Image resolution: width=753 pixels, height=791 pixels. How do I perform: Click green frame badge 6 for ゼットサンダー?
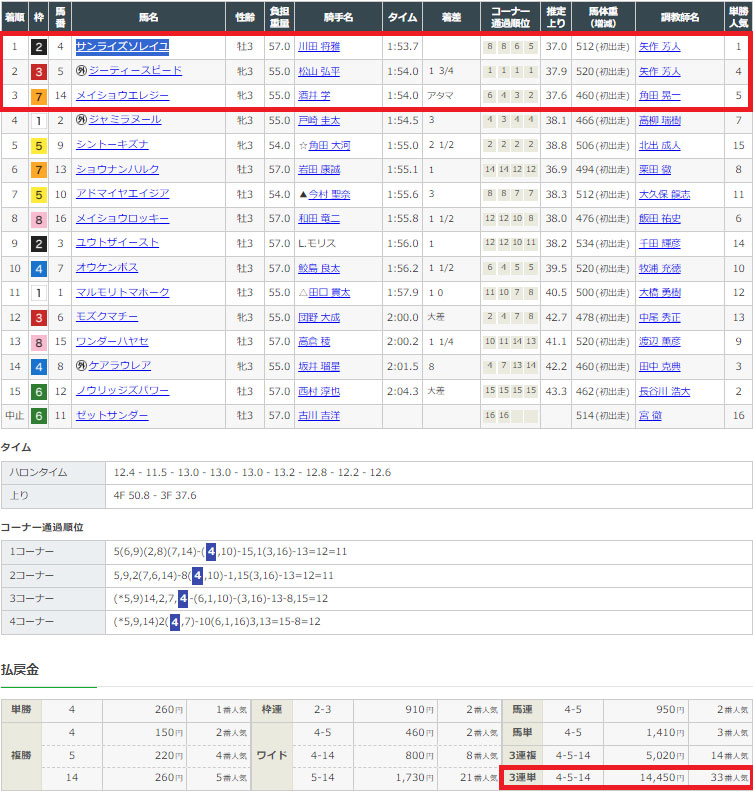tap(37, 415)
